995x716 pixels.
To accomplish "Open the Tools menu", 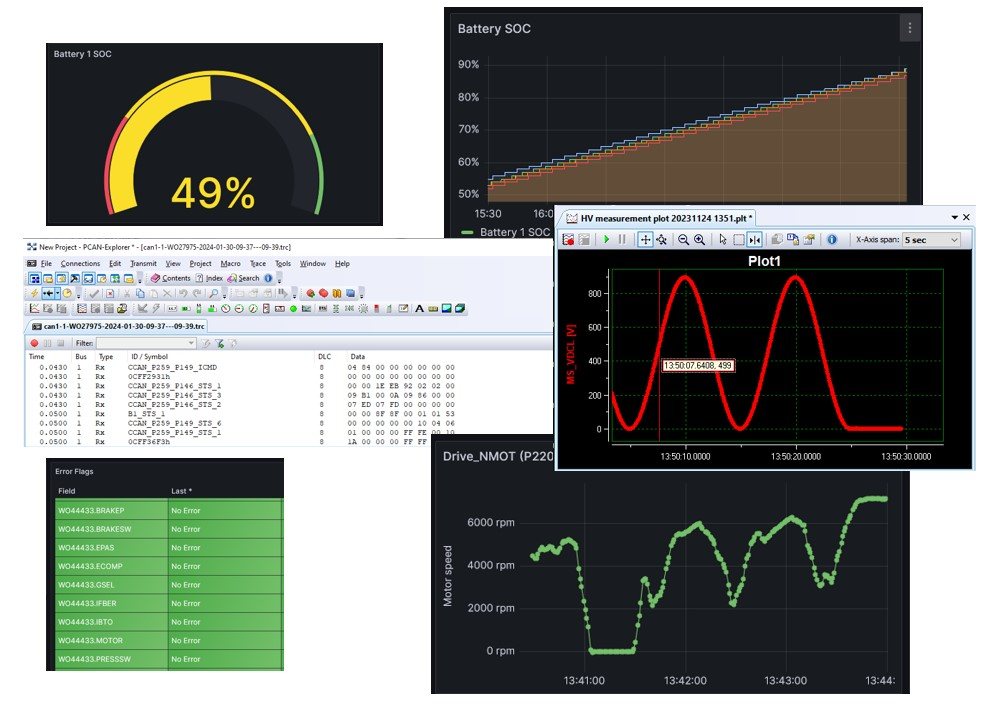I will click(x=282, y=263).
